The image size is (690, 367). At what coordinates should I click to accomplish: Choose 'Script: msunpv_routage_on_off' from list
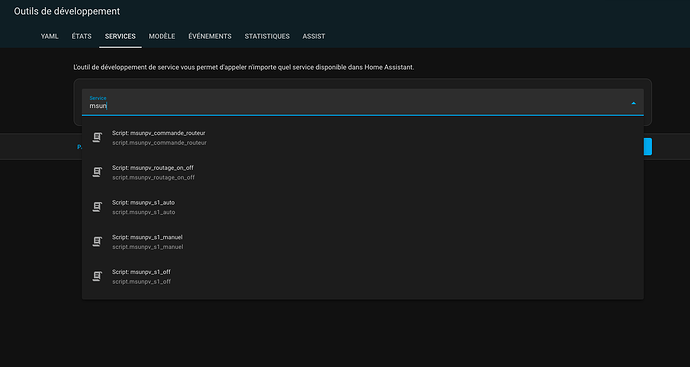tap(363, 172)
